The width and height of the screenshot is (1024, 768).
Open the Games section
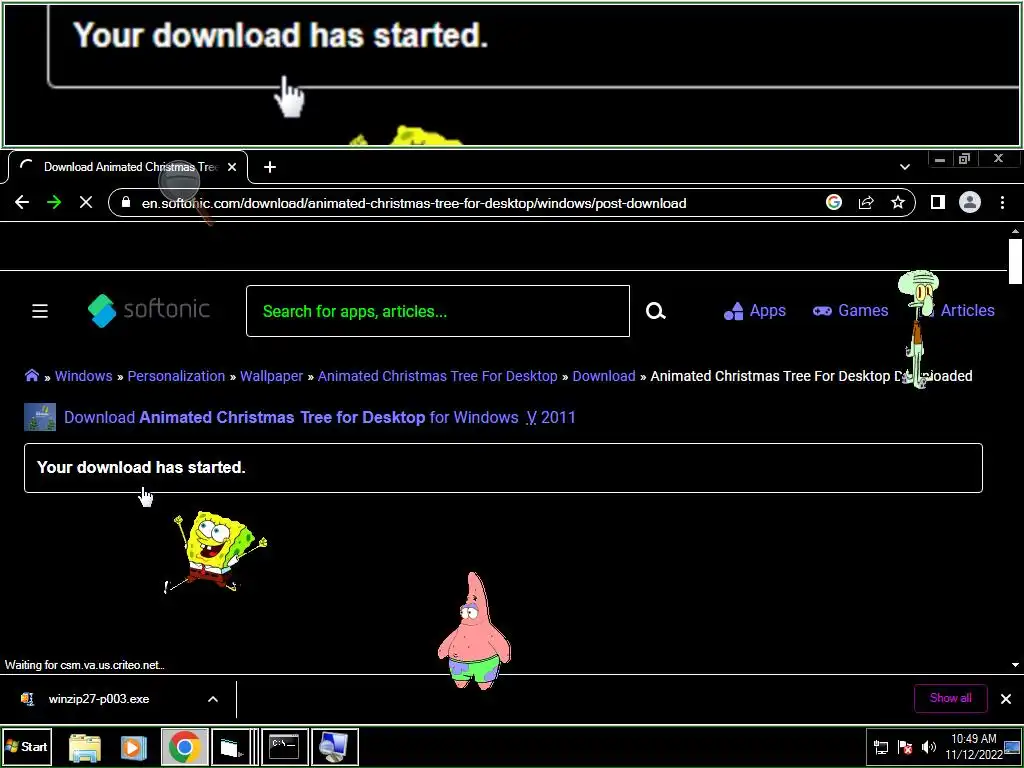pos(850,311)
